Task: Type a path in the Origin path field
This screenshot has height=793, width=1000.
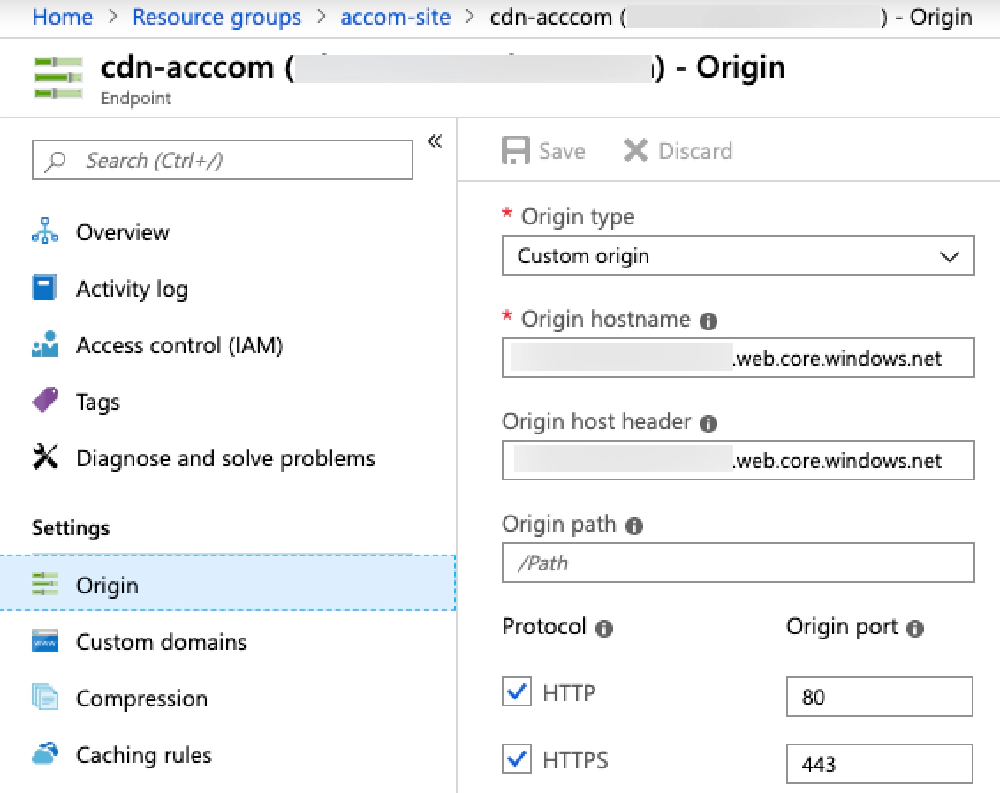Action: [737, 562]
